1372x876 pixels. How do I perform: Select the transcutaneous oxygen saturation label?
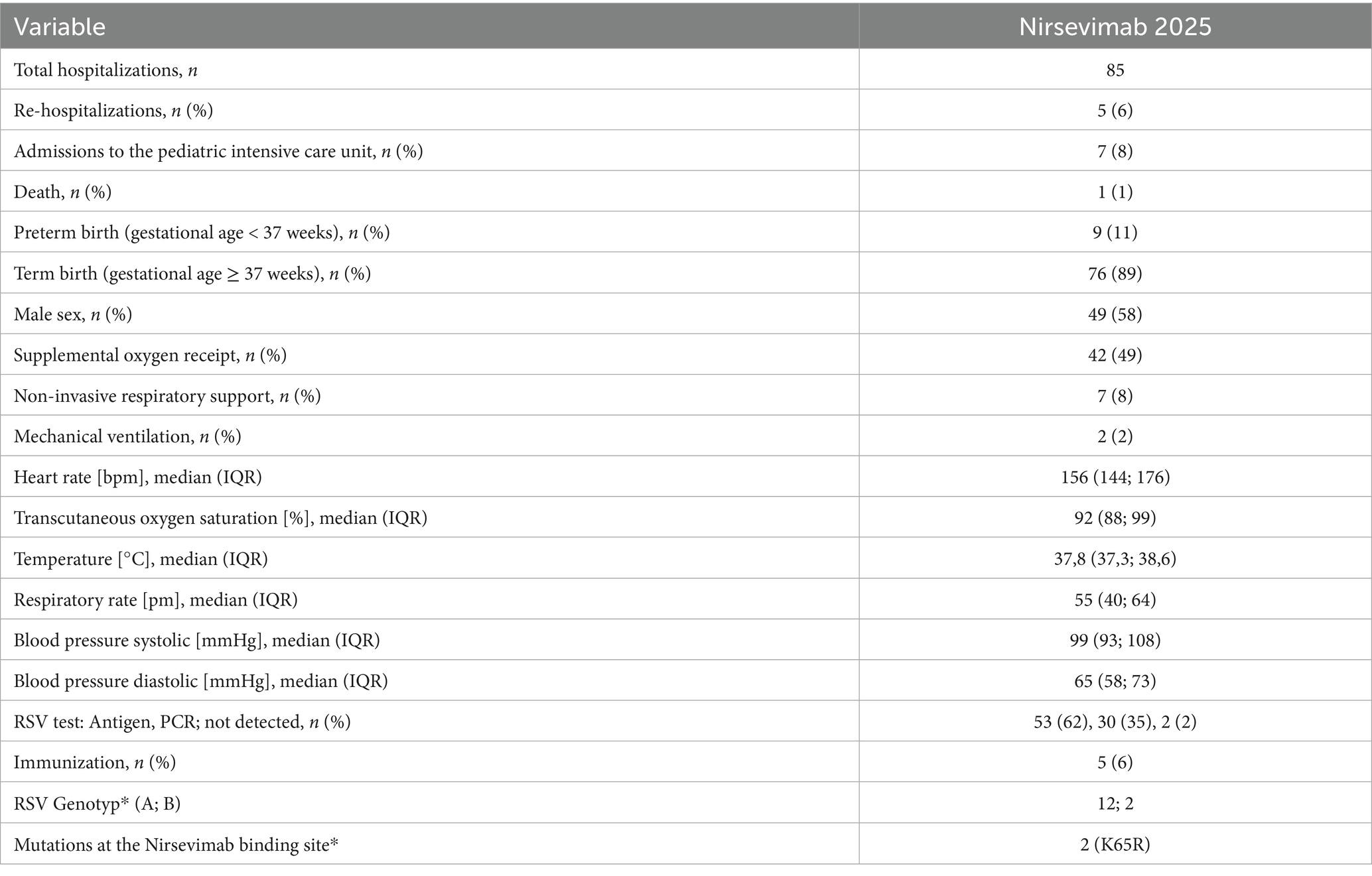click(220, 517)
